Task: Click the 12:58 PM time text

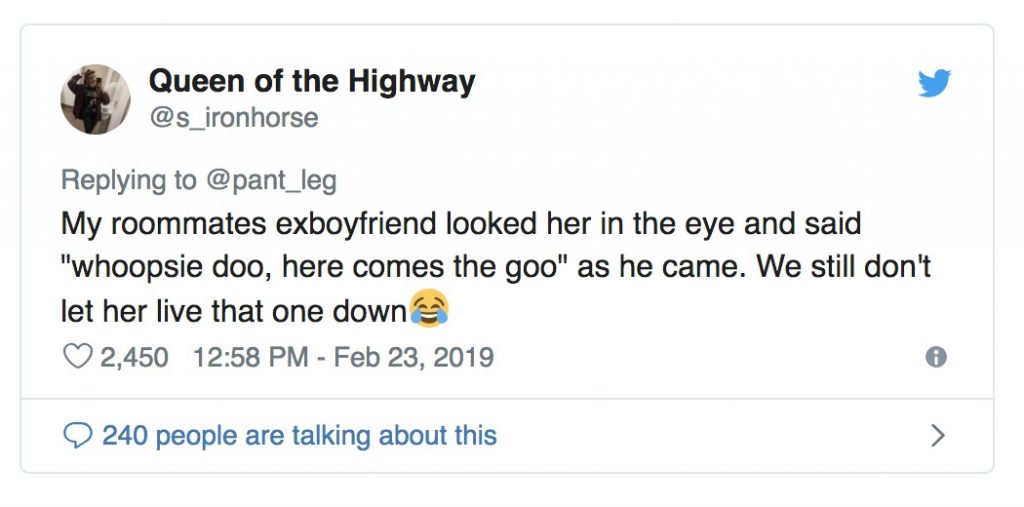Action: 250,357
